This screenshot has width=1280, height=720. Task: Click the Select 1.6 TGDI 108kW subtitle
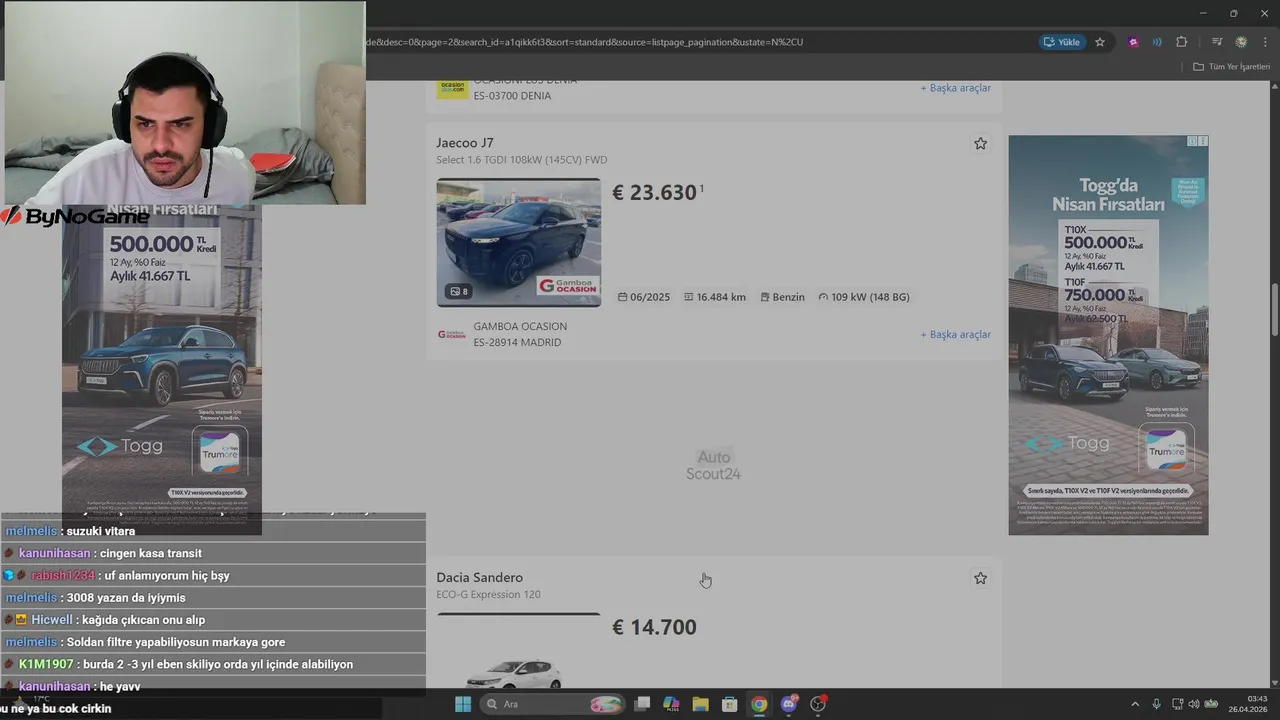(521, 160)
